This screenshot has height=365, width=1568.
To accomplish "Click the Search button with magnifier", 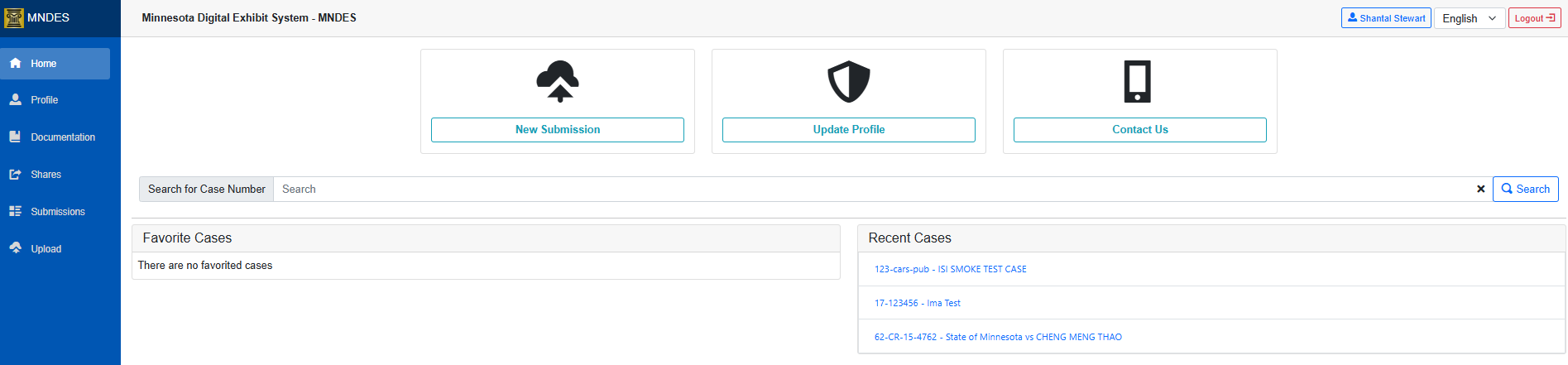I will (1525, 190).
